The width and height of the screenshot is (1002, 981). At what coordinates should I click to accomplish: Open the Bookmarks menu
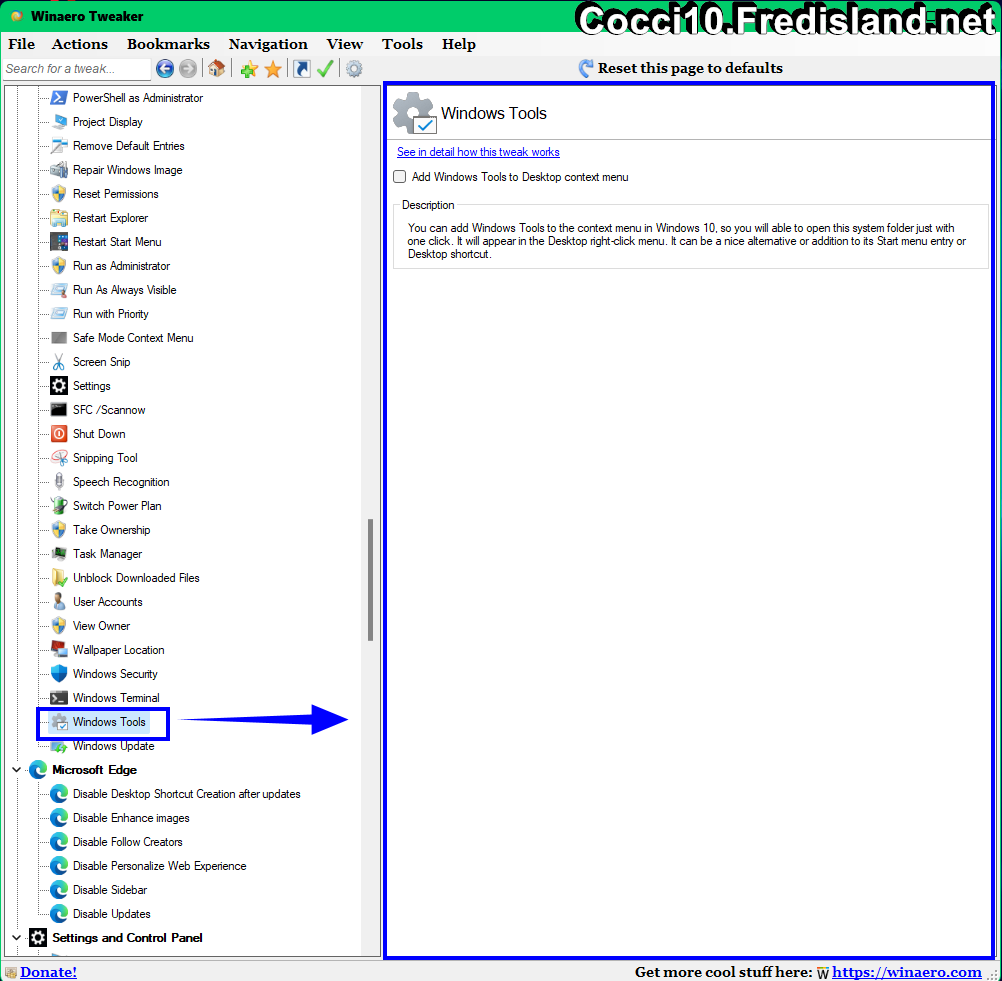[168, 44]
